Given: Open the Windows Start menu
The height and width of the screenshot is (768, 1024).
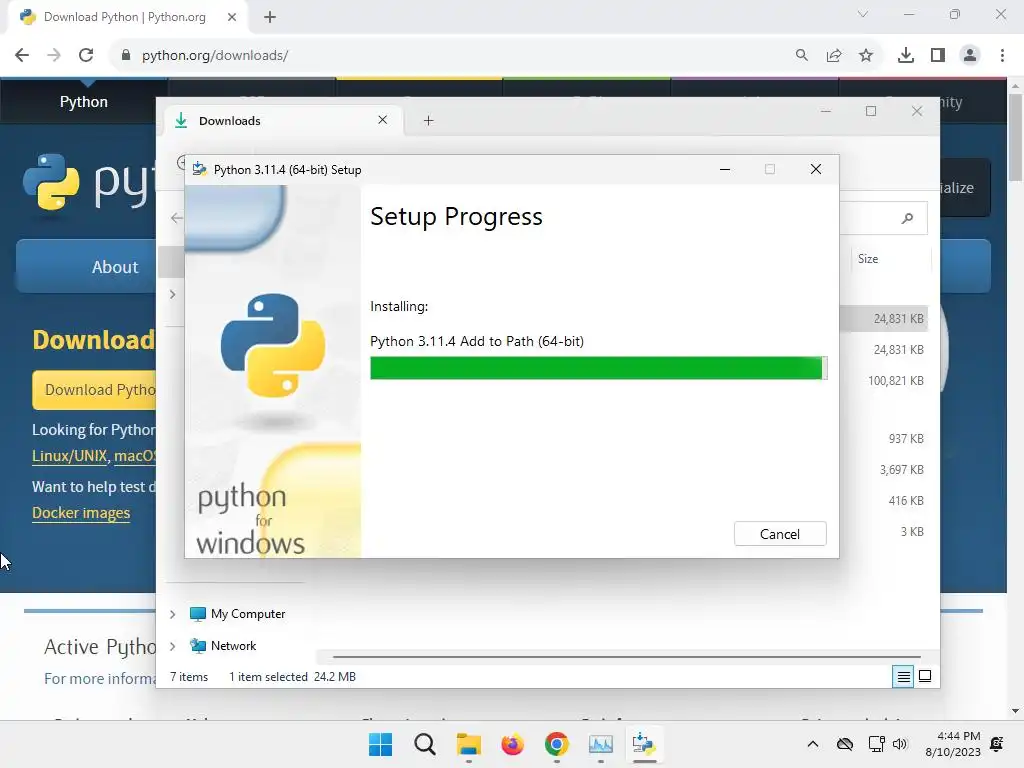Looking at the screenshot, I should pyautogui.click(x=380, y=744).
